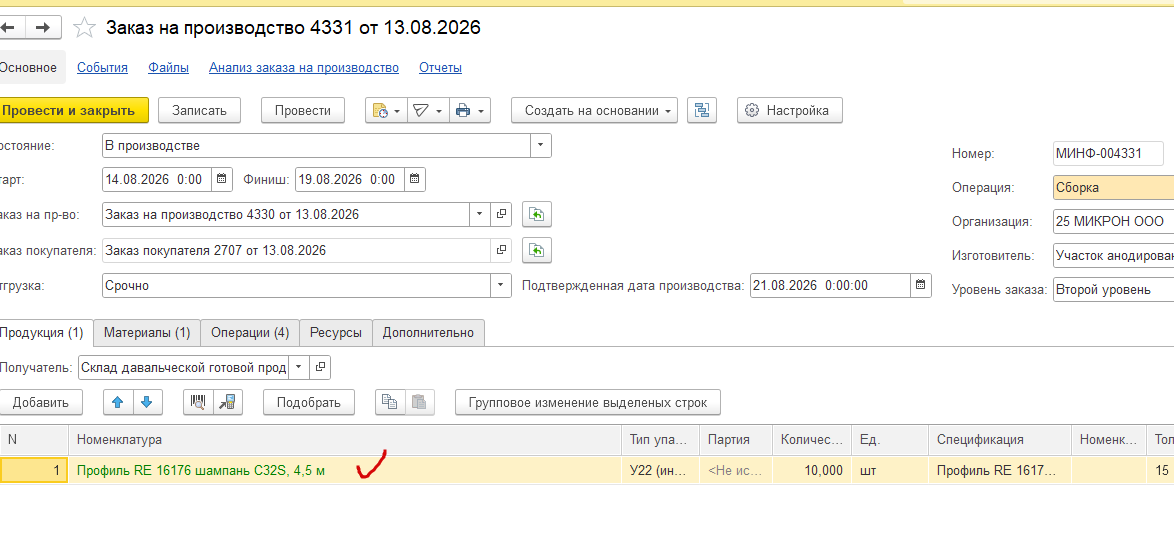Click the Изготовитель field

click(x=1113, y=255)
